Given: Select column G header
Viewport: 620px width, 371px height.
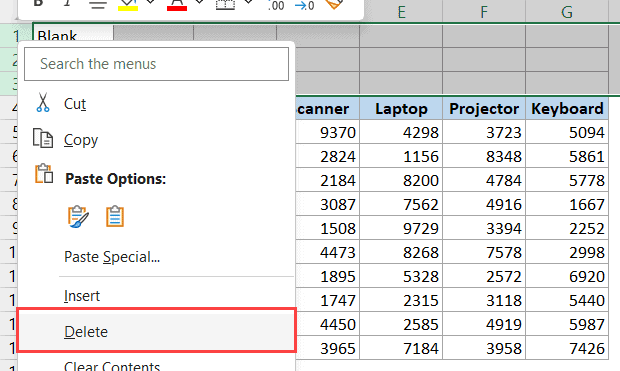Looking at the screenshot, I should 567,12.
